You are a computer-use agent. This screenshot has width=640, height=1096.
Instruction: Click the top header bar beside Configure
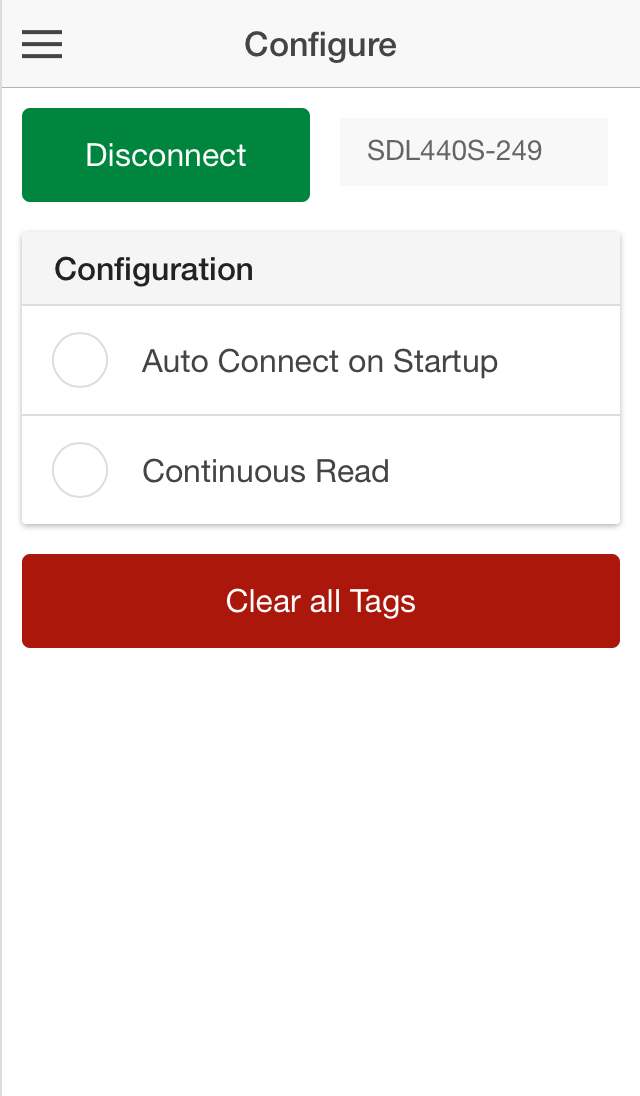520,44
